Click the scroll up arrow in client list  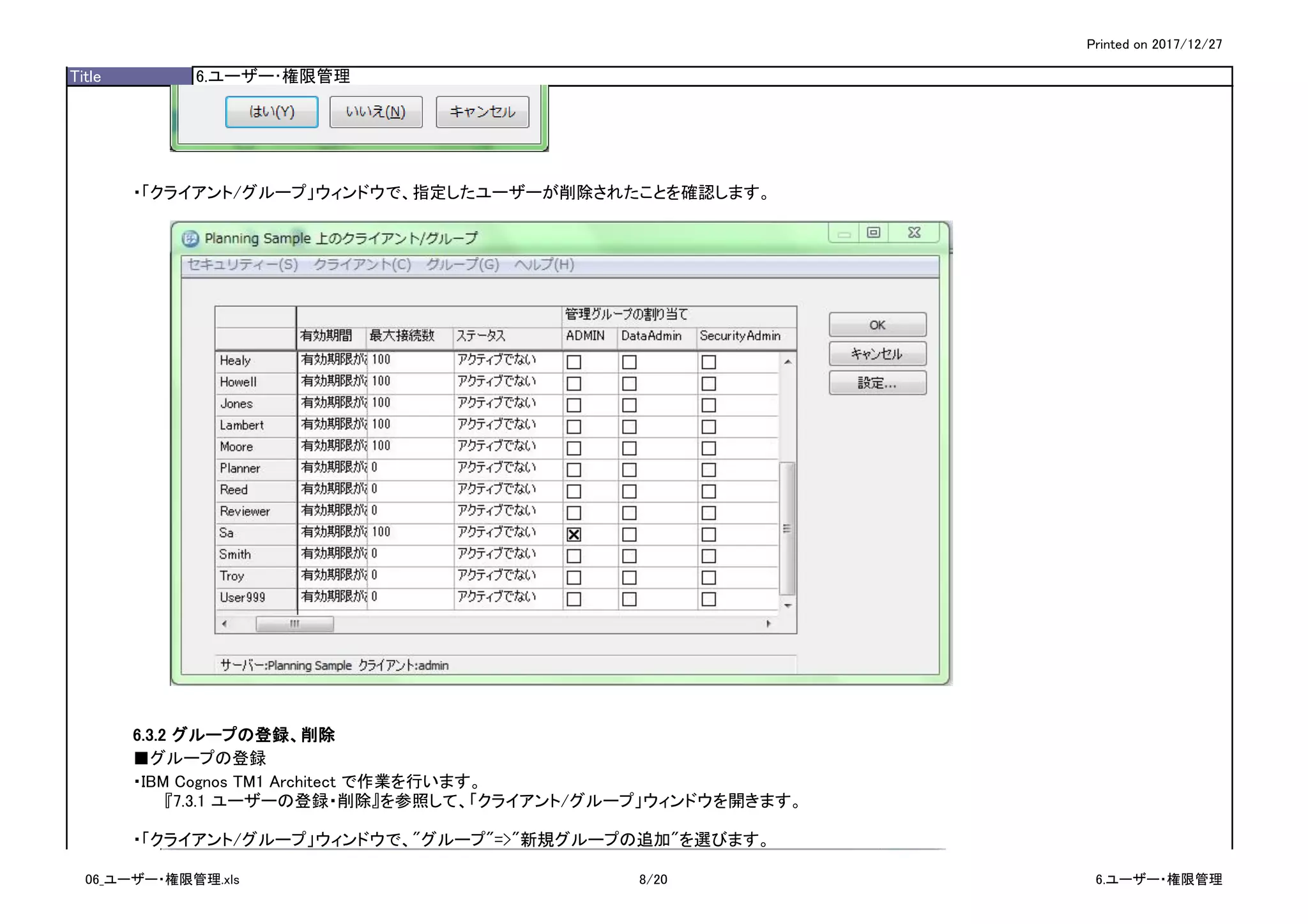(x=788, y=362)
